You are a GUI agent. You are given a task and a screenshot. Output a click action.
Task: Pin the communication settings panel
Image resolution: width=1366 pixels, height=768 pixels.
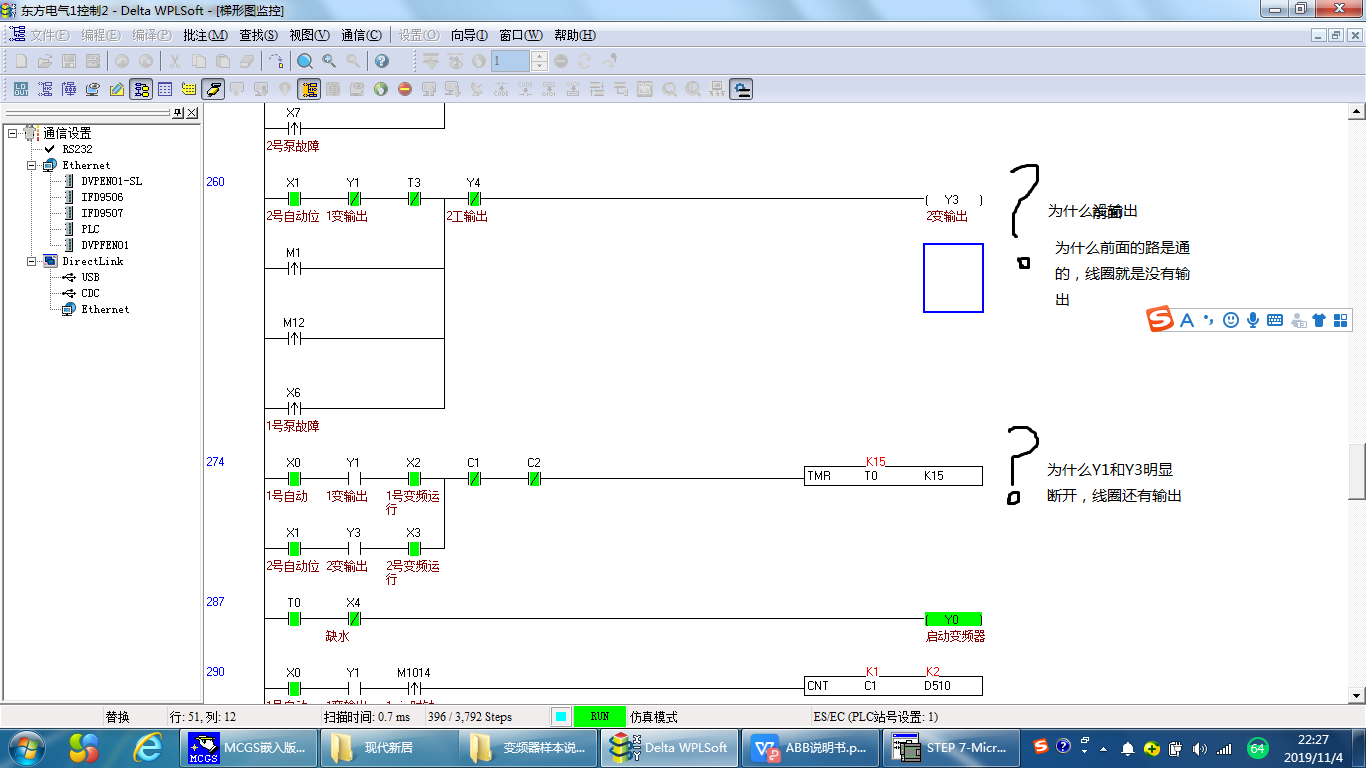[178, 113]
